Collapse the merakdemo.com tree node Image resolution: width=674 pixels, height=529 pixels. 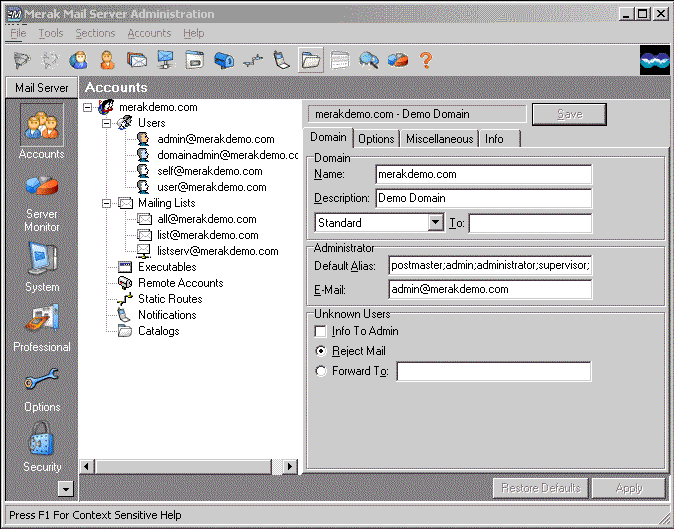tap(87, 107)
